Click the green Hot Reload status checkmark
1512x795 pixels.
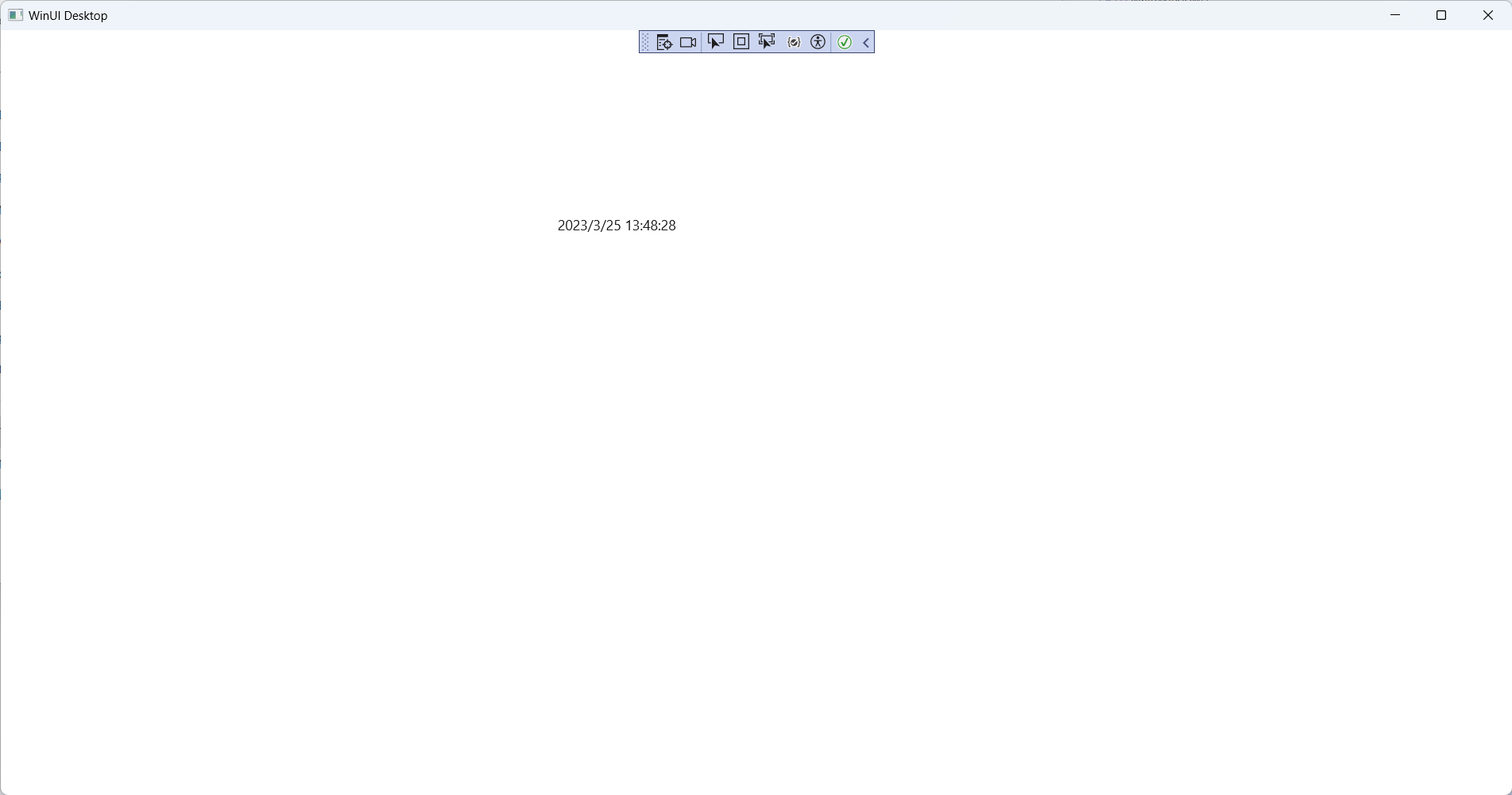pos(844,42)
